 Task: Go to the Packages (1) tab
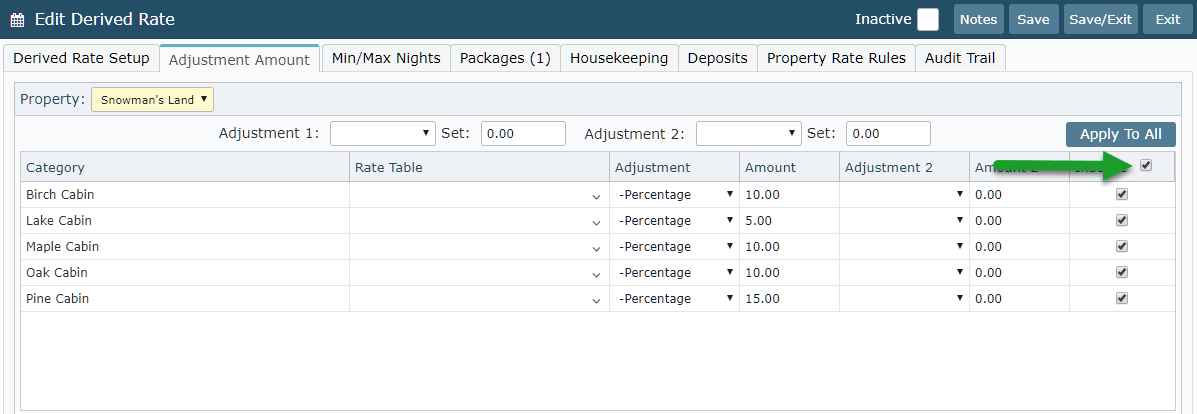(x=505, y=58)
